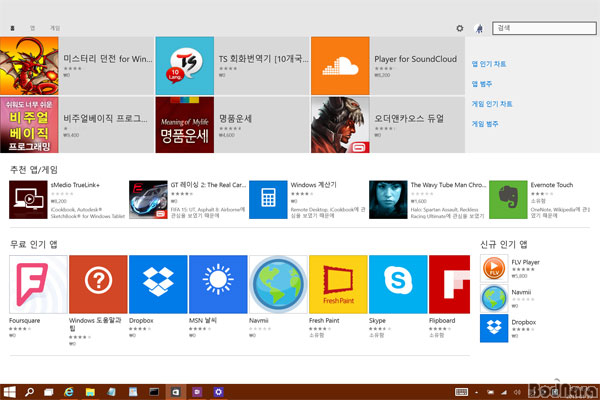This screenshot has height=400, width=600.
Task: Open the Foursquare app icon
Action: 38,284
